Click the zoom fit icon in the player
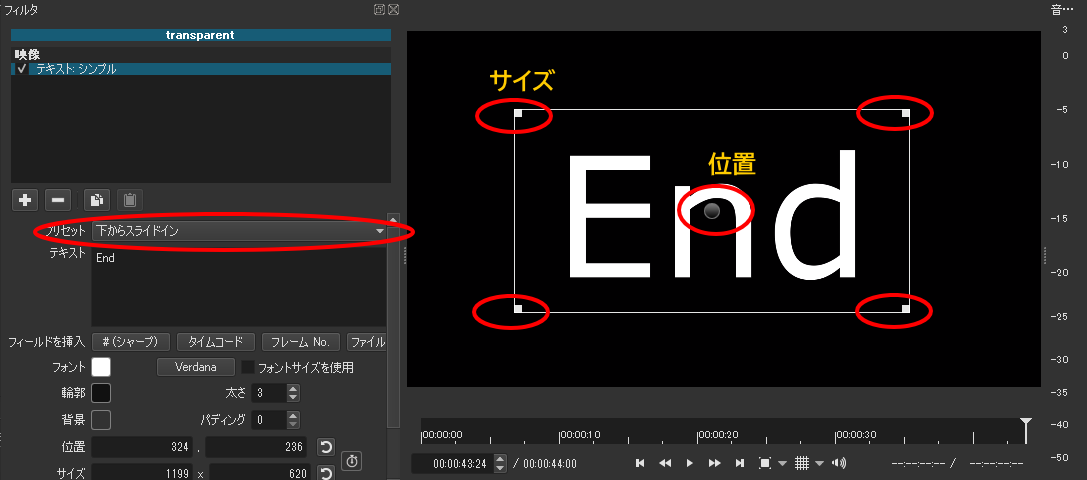Viewport: 1087px width, 480px height. point(765,463)
